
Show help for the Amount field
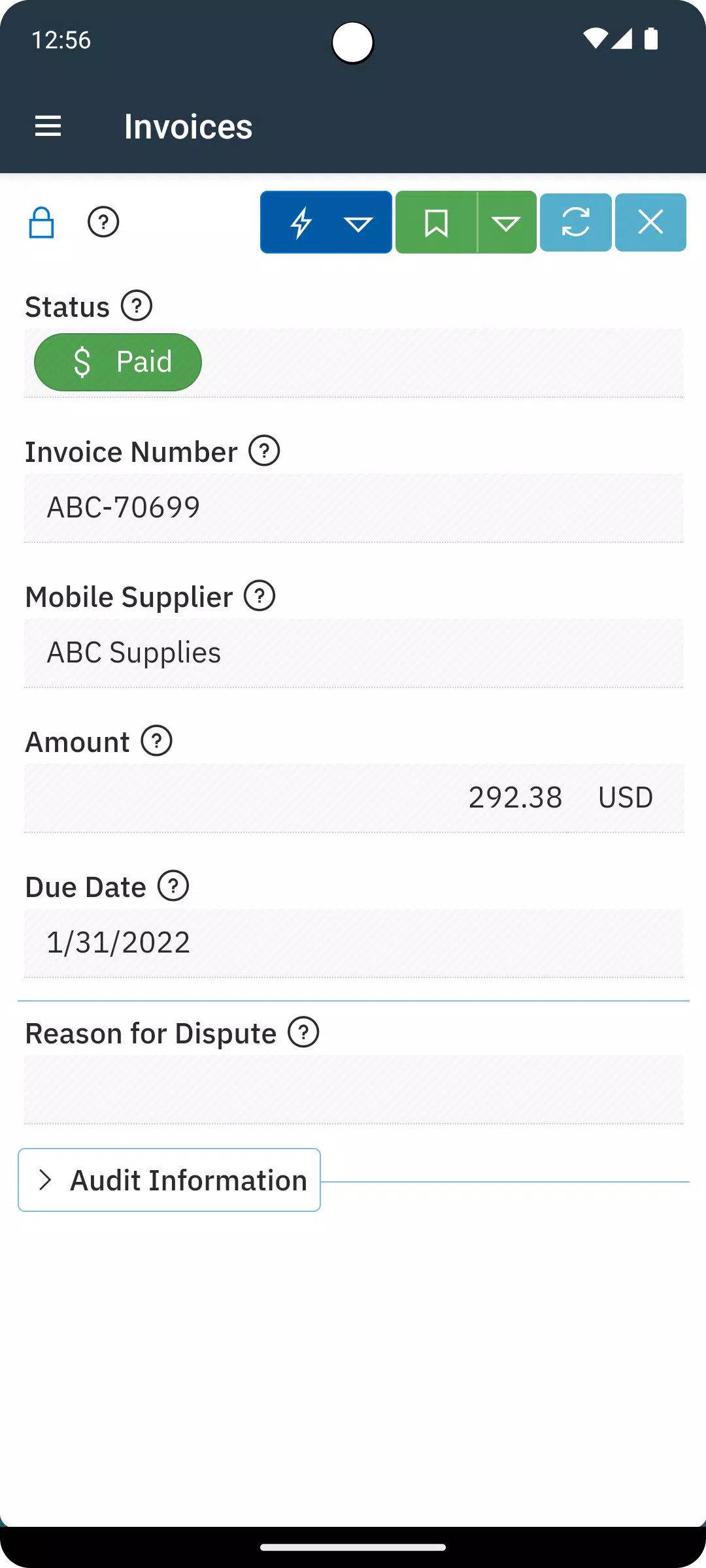coord(157,741)
